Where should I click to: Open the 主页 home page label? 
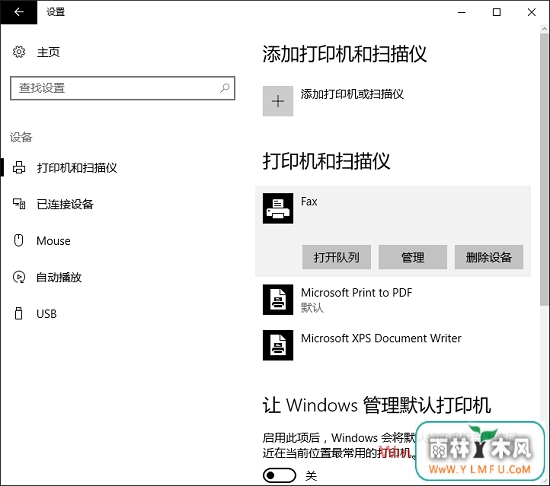[x=48, y=52]
